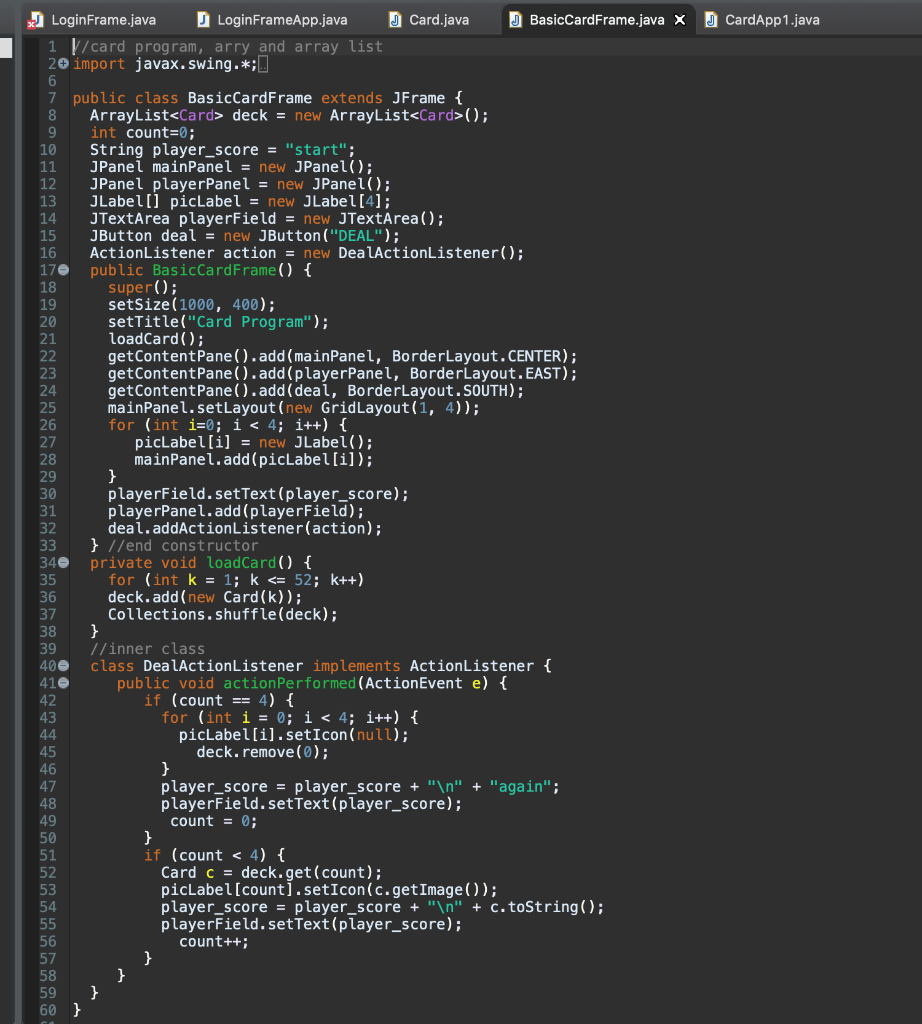The width and height of the screenshot is (922, 1024).
Task: Click 'count++;' statement on line 56
Action: pos(214,942)
